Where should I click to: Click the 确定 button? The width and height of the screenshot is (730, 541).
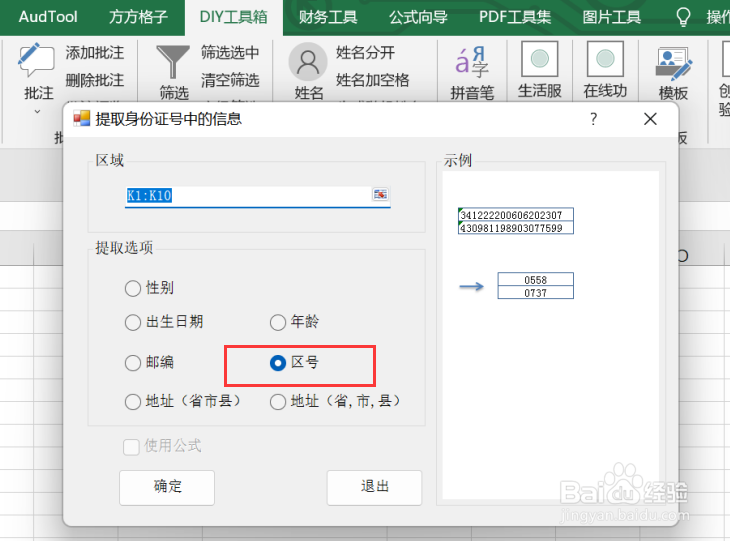[x=167, y=487]
